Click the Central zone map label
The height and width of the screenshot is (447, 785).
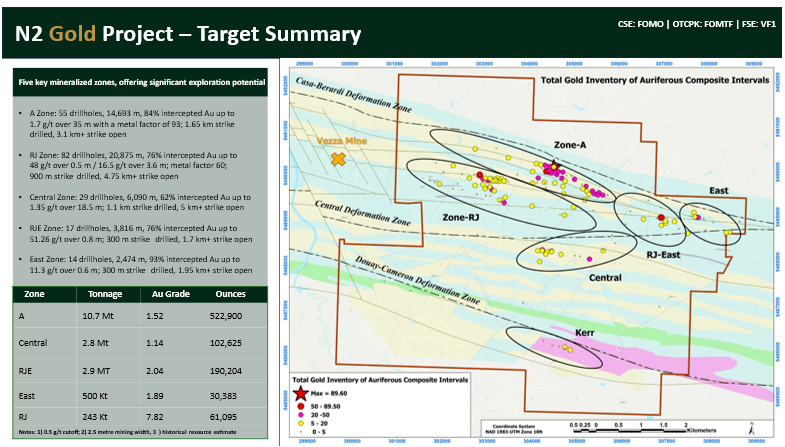coord(606,277)
